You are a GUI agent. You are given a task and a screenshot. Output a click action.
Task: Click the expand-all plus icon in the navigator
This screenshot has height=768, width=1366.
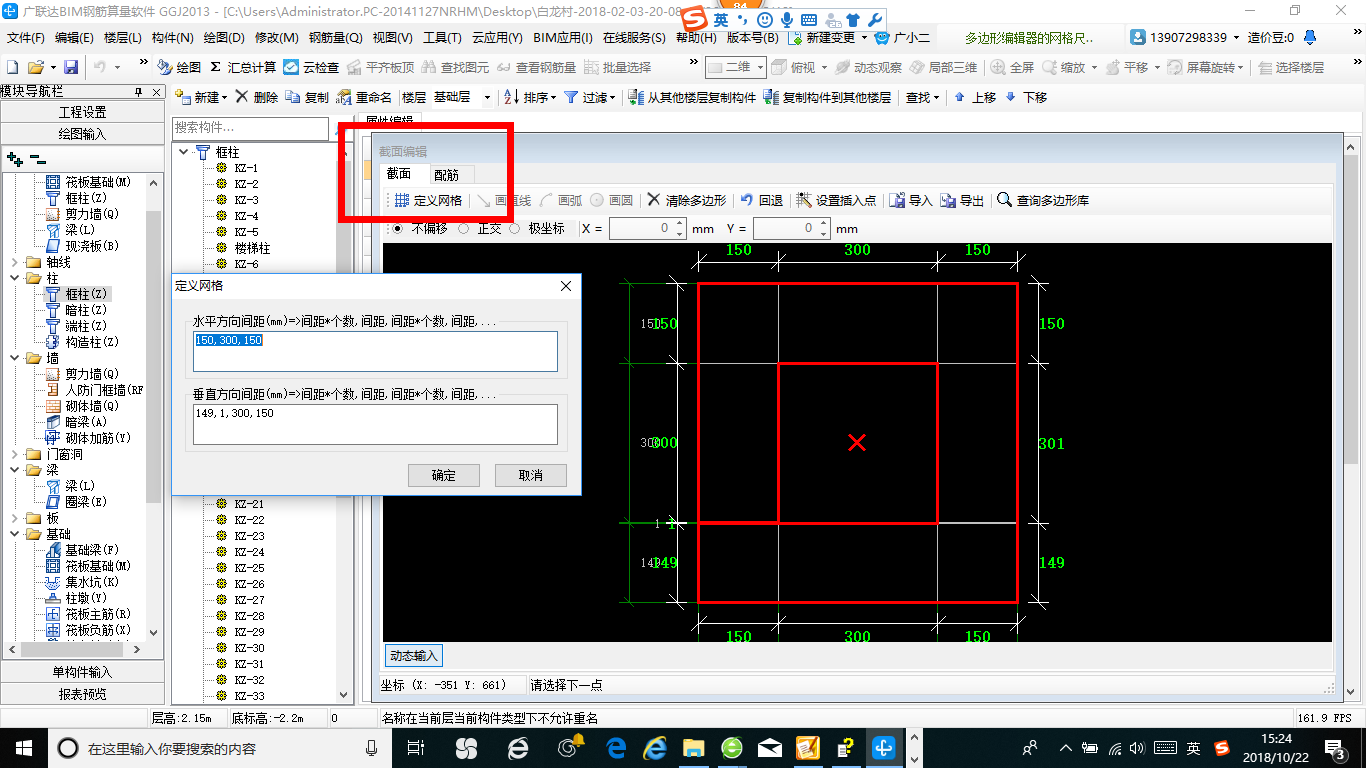click(14, 158)
